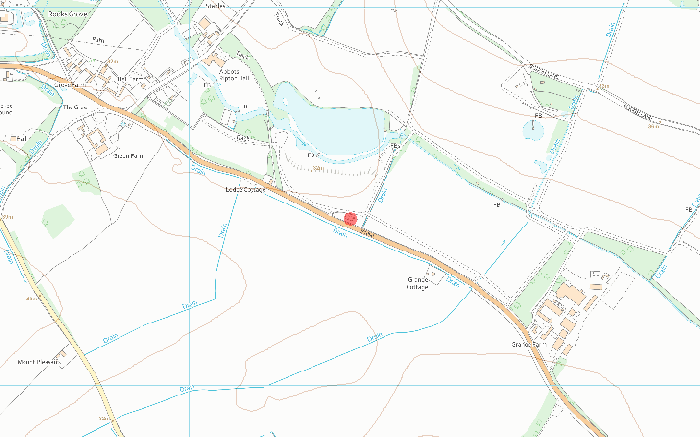Click the Green Farm label
700x437 pixels.
point(129,156)
